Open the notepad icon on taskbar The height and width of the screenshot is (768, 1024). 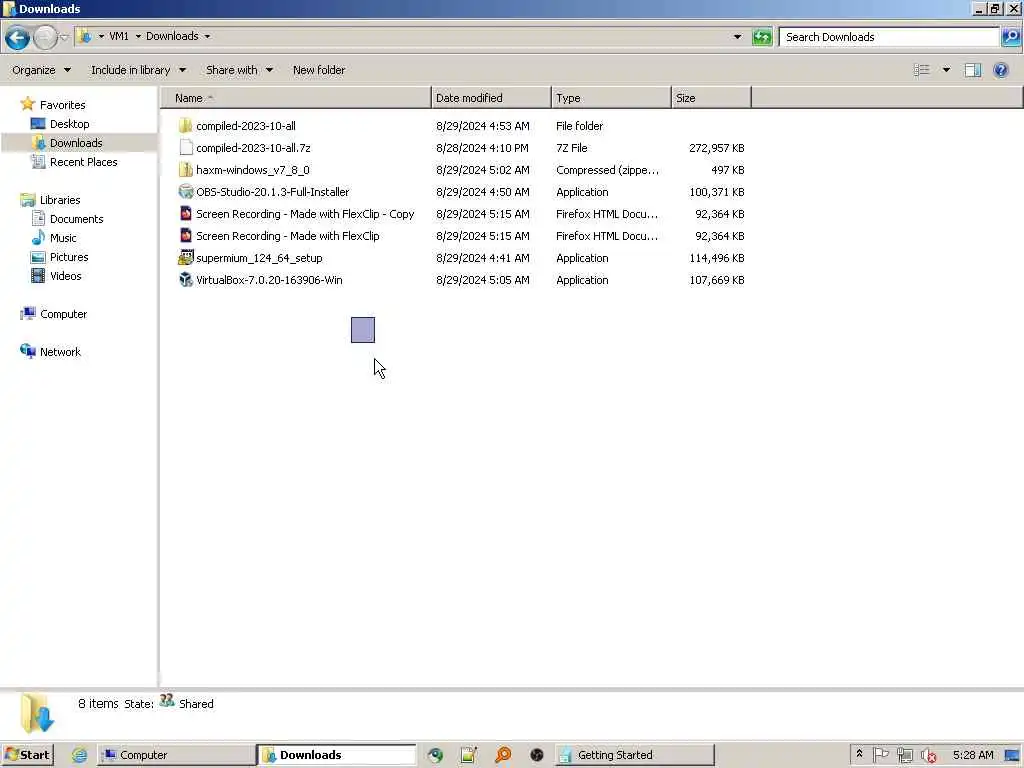pyautogui.click(x=469, y=755)
